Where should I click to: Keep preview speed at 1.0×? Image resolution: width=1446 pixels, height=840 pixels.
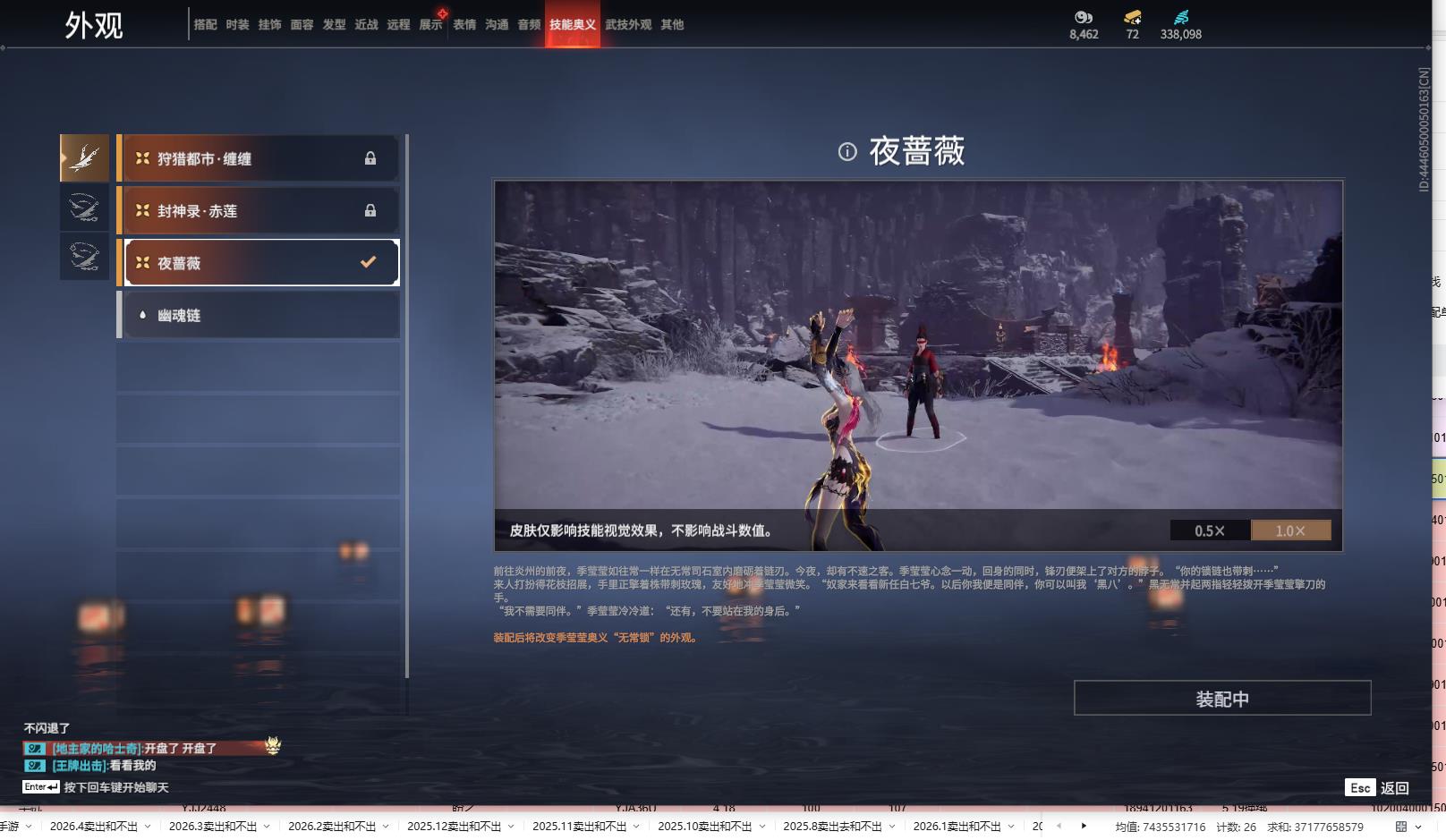[x=1290, y=530]
